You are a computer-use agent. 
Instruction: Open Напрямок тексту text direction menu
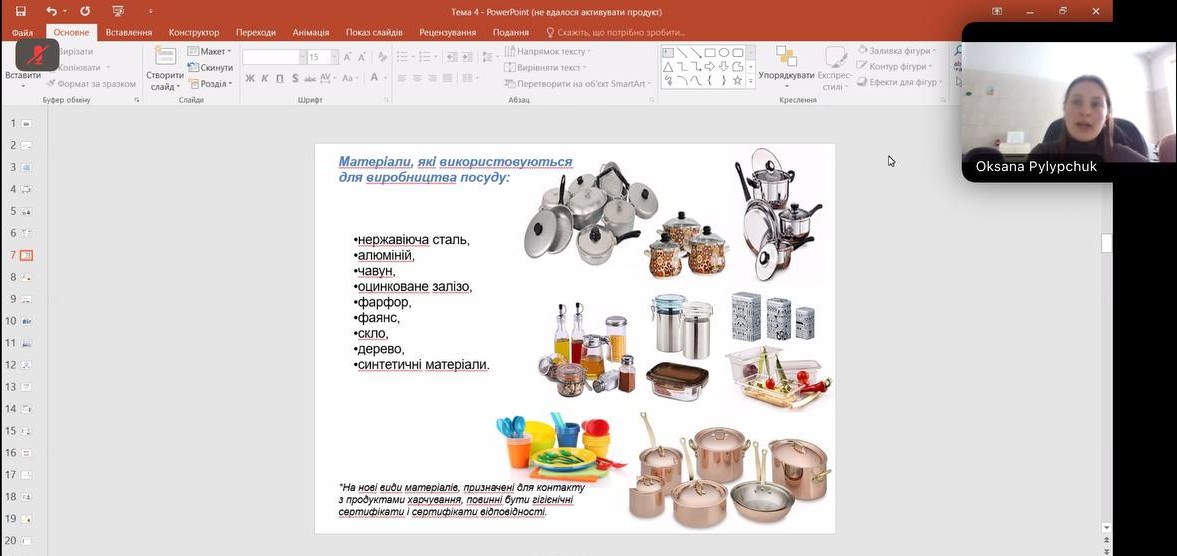click(x=547, y=51)
